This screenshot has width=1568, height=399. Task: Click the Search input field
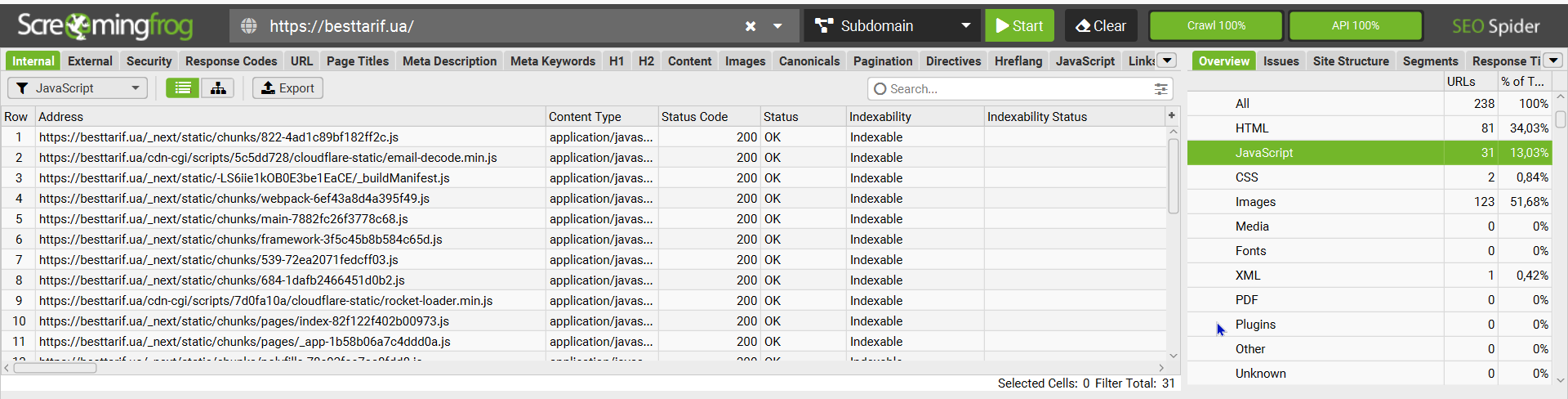coord(1013,89)
